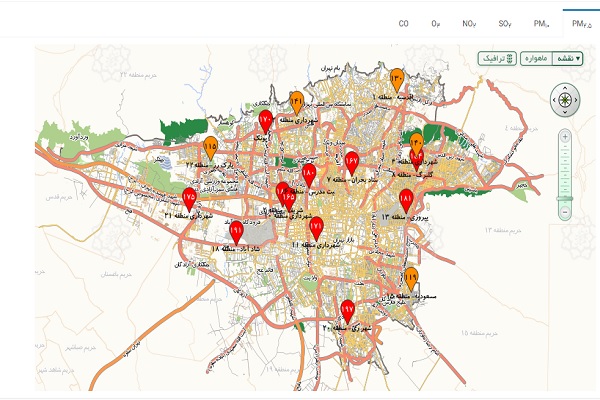The image size is (600, 400).
Task: Pan the map down with the compass arrow
Action: tap(565, 112)
